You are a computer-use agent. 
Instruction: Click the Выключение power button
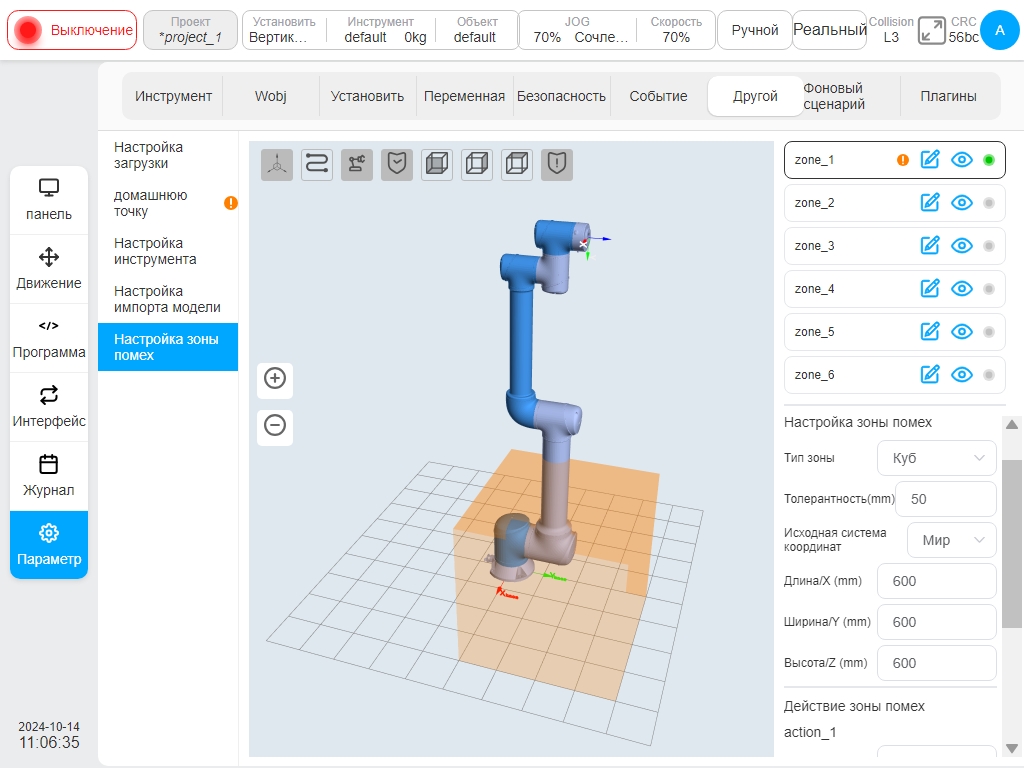[x=72, y=30]
